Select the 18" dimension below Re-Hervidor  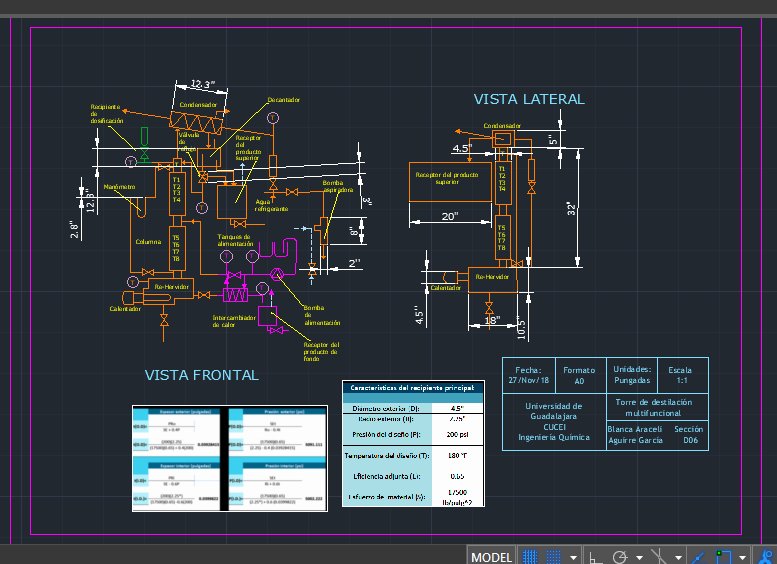coord(492,320)
